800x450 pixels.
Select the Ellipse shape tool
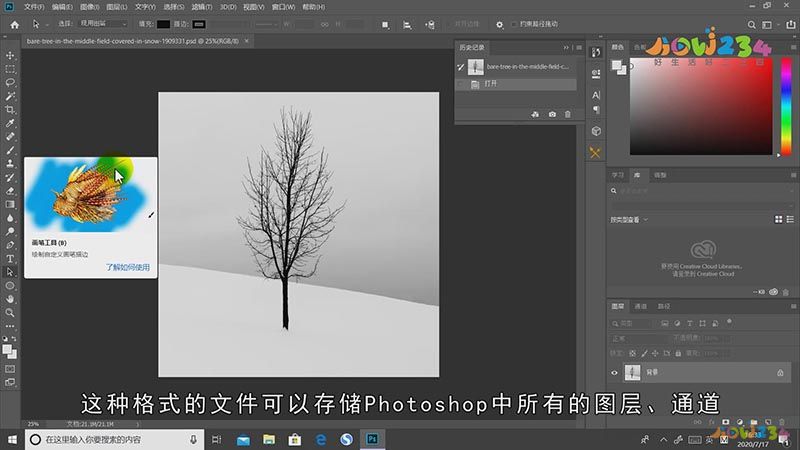[10, 286]
